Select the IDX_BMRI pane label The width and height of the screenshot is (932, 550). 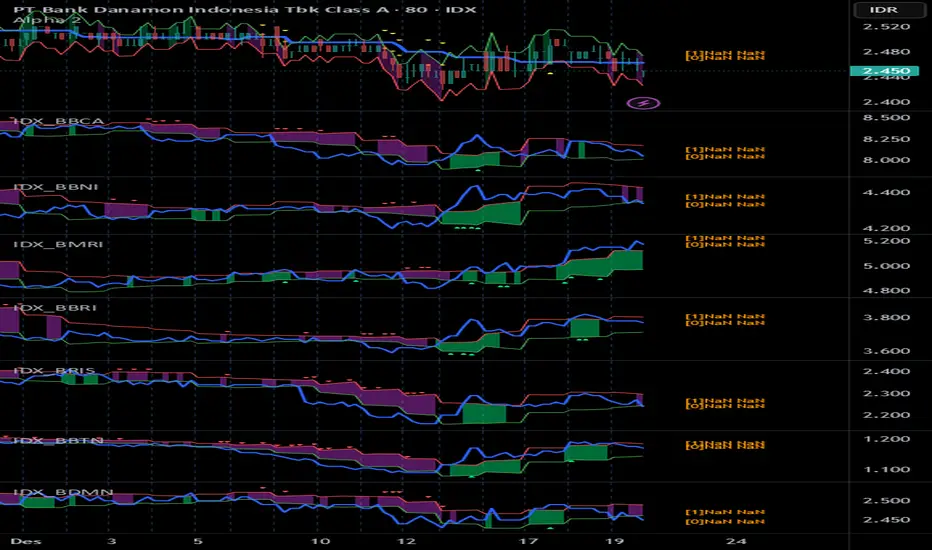click(58, 244)
